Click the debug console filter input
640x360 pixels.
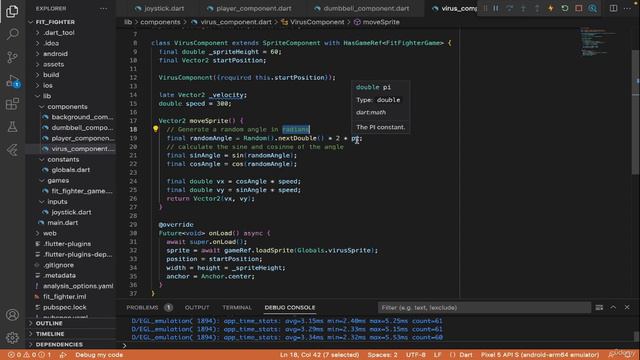484,307
